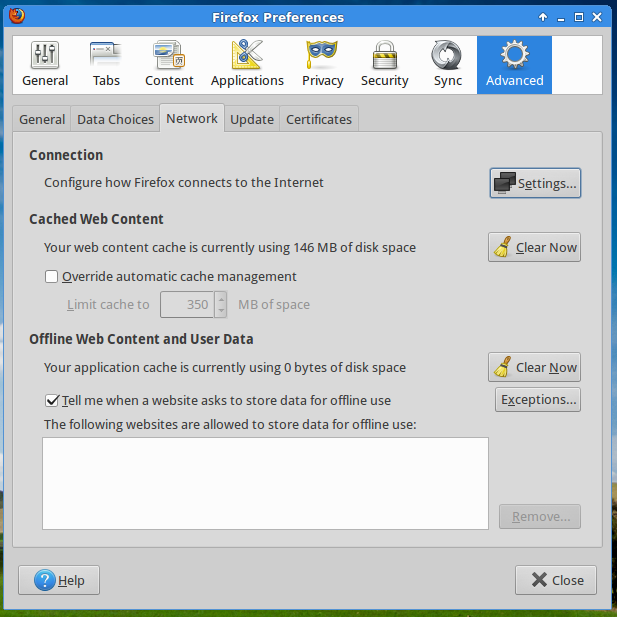Image resolution: width=617 pixels, height=617 pixels.
Task: Clear Now for offline web content
Action: click(x=534, y=368)
